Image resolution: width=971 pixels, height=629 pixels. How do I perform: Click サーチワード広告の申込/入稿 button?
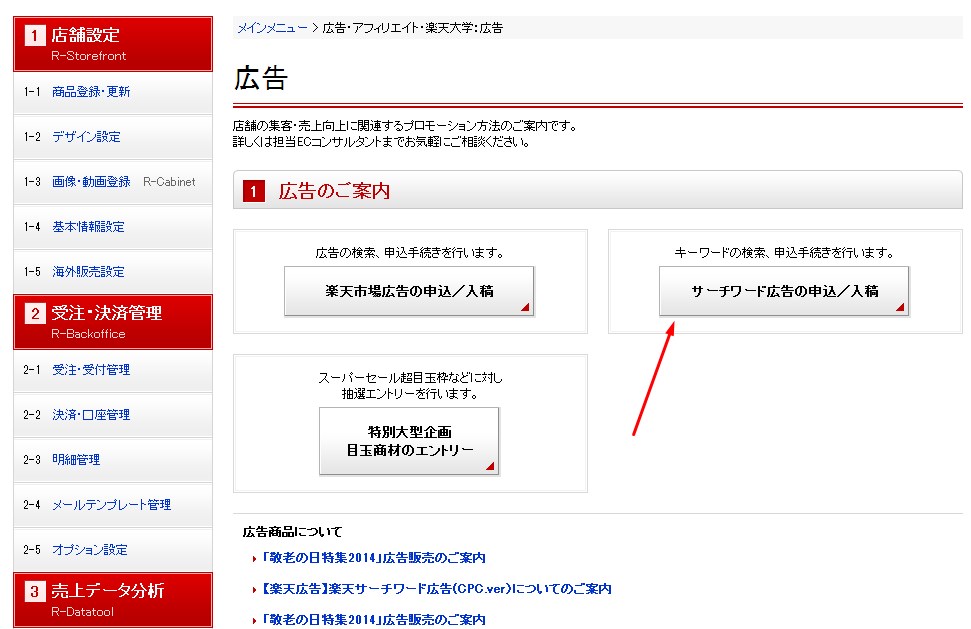[x=784, y=291]
